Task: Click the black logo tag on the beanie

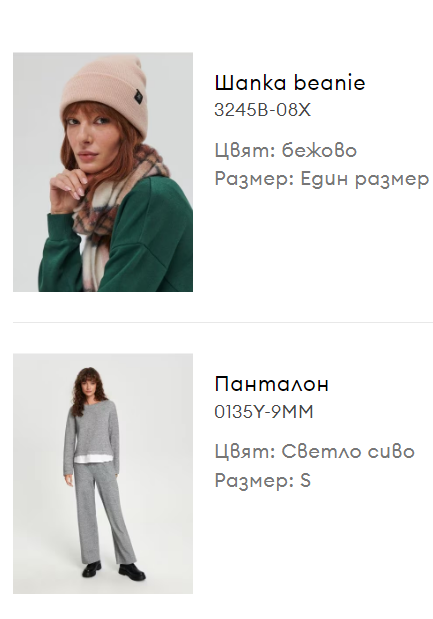Action: tap(137, 97)
